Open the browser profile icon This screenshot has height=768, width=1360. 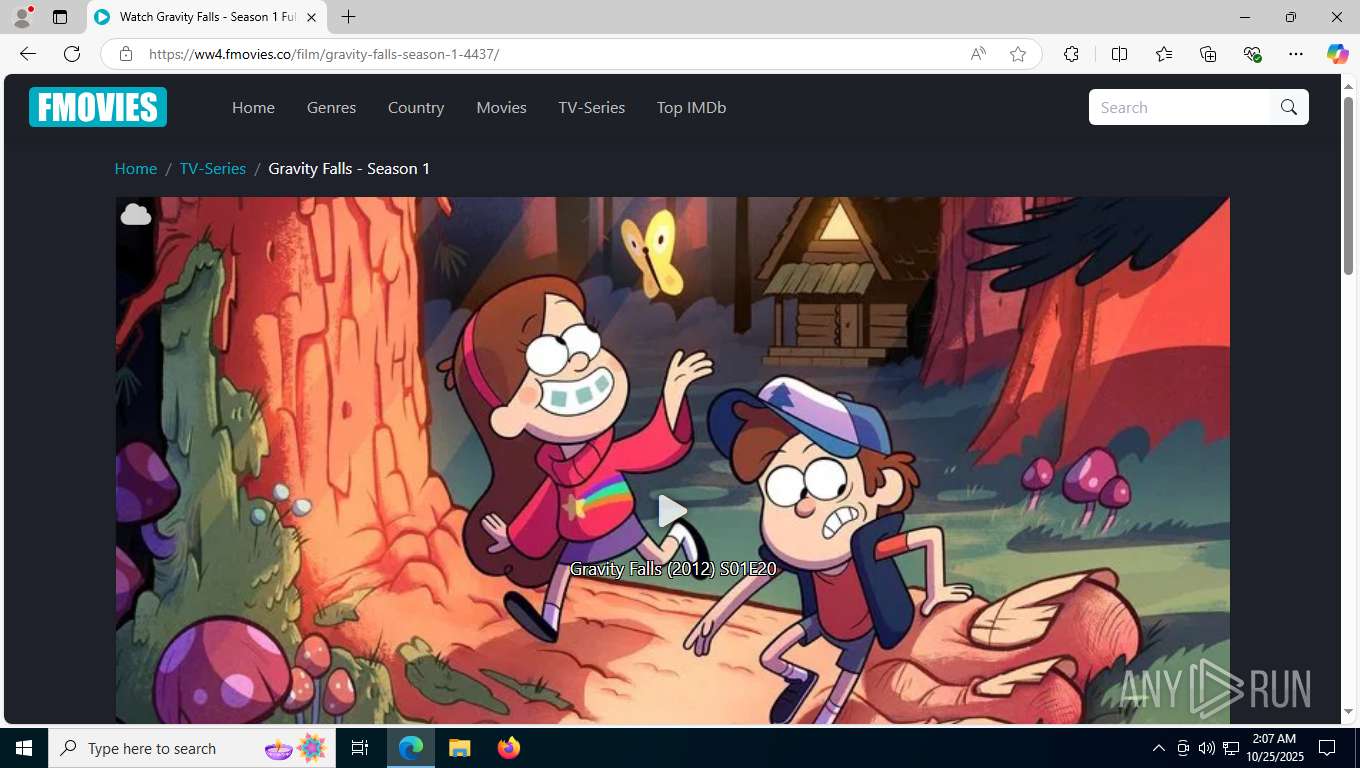pyautogui.click(x=22, y=17)
